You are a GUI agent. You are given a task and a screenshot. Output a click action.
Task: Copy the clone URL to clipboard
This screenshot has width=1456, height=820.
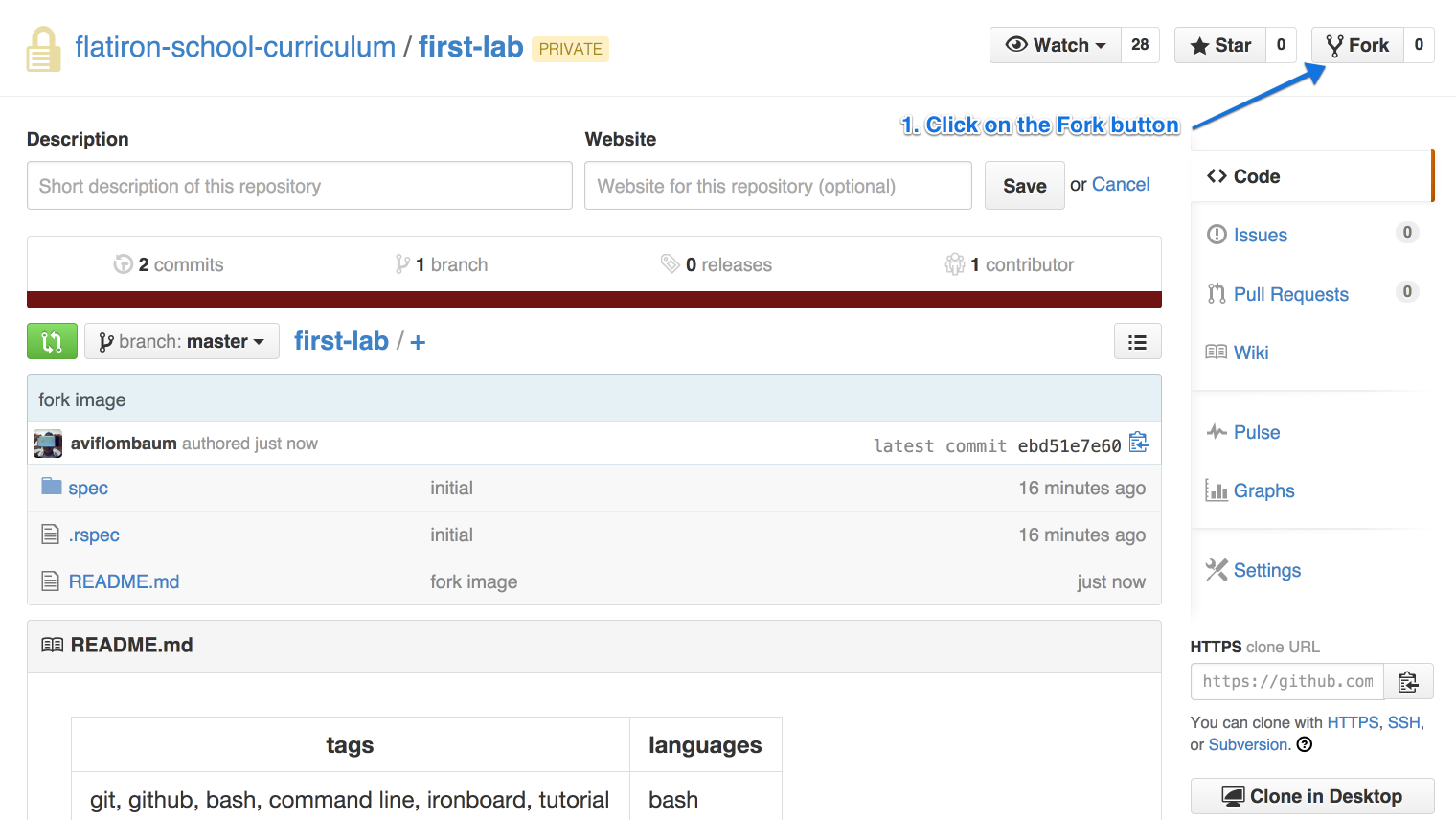[x=1408, y=681]
